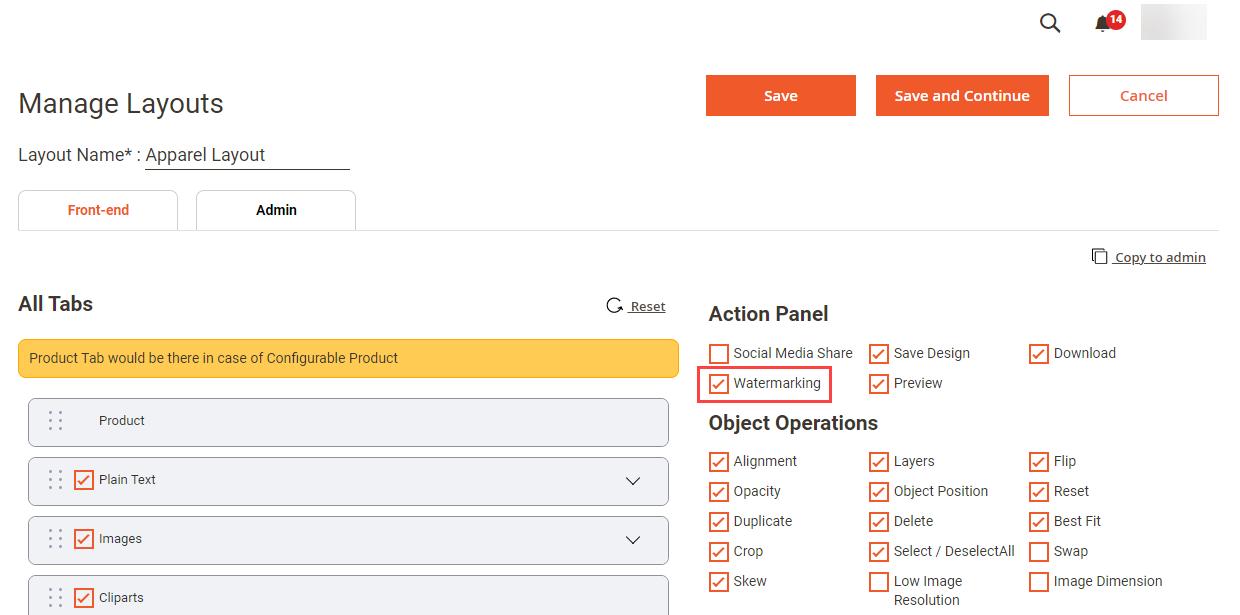Screen dimensions: 1240x615
Task: Open the Admin tab
Action: (x=276, y=210)
